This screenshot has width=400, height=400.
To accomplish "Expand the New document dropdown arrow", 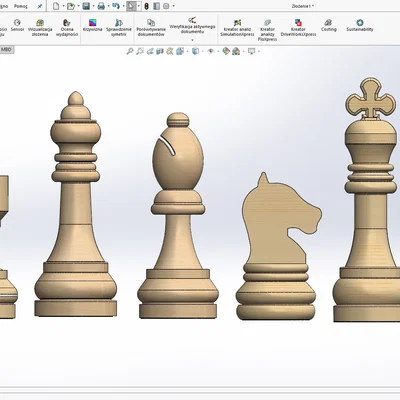I will (x=63, y=6).
